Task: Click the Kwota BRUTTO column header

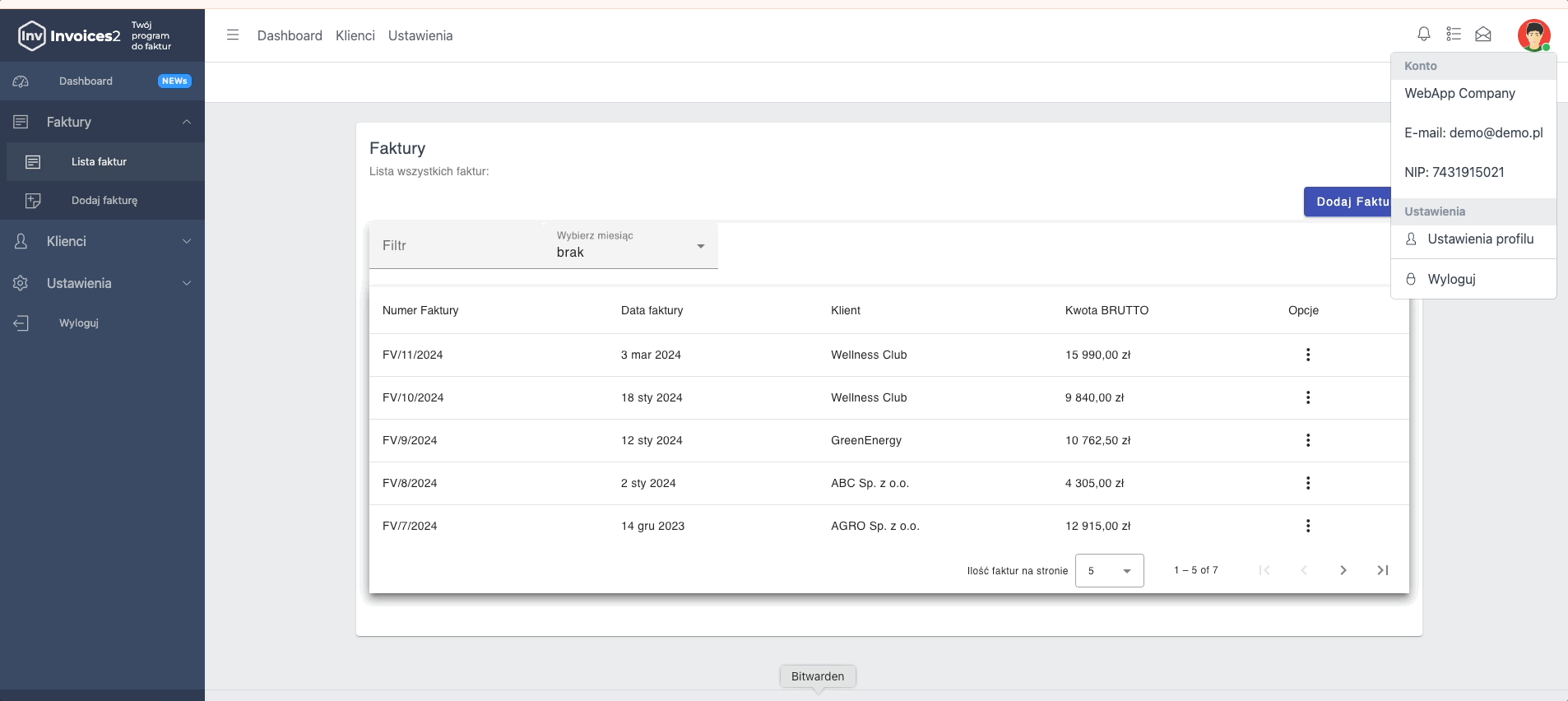Action: coord(1106,310)
